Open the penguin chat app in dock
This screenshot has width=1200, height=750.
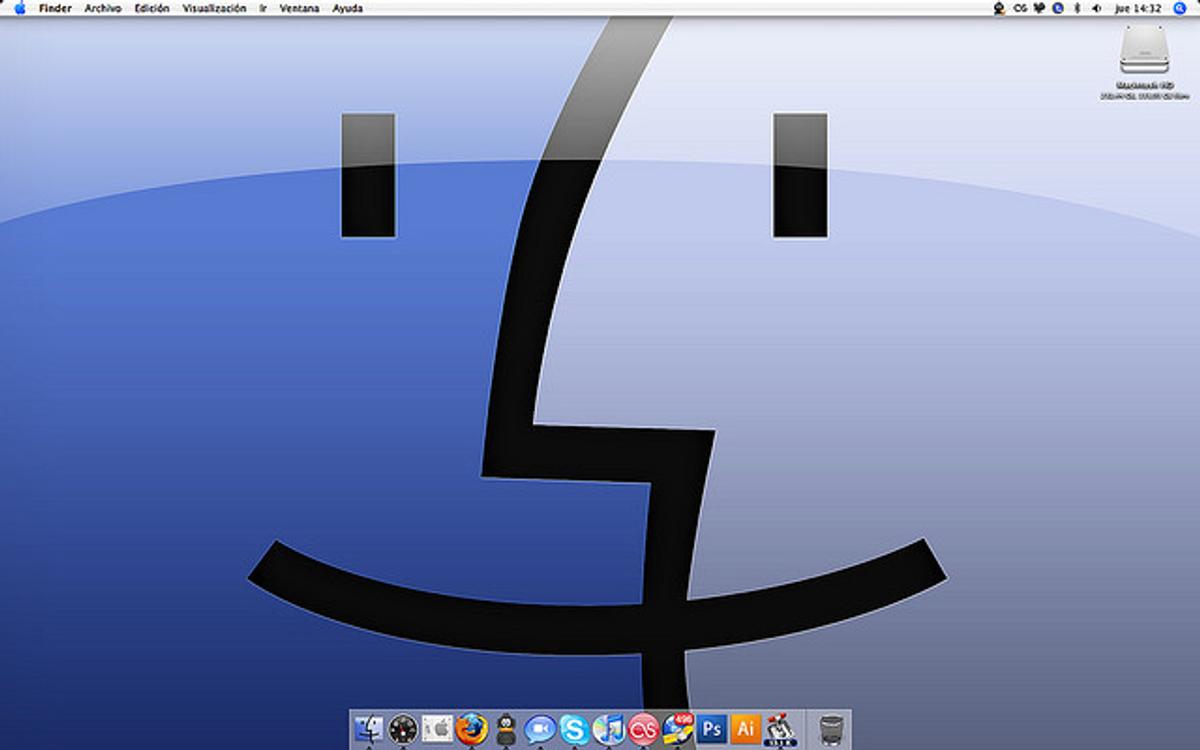(x=505, y=730)
